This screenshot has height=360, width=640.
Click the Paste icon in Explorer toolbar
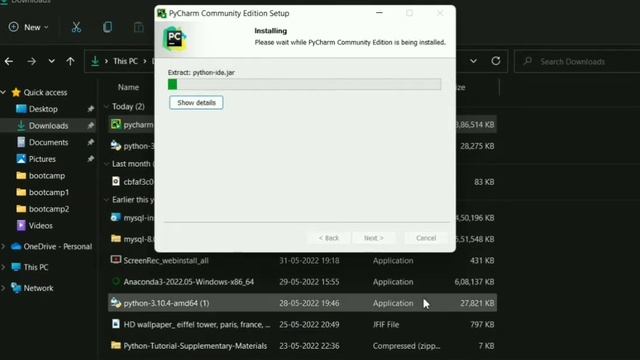click(139, 27)
